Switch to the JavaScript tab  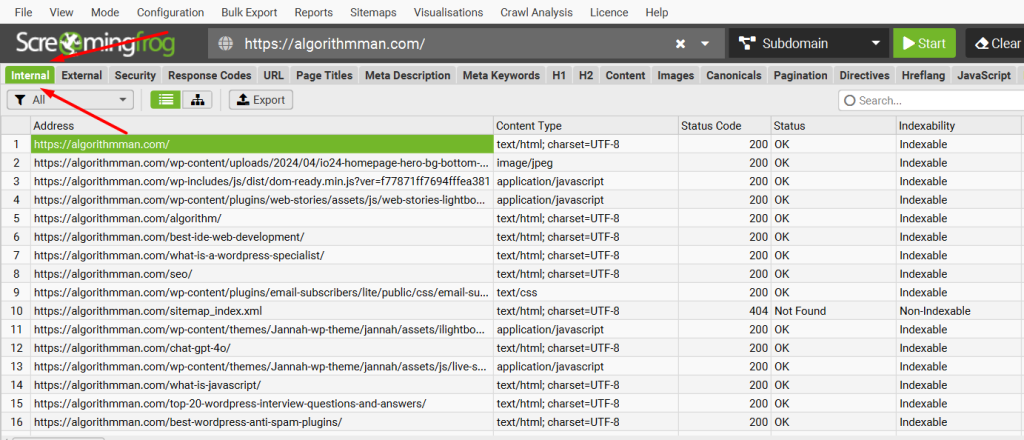coord(984,75)
